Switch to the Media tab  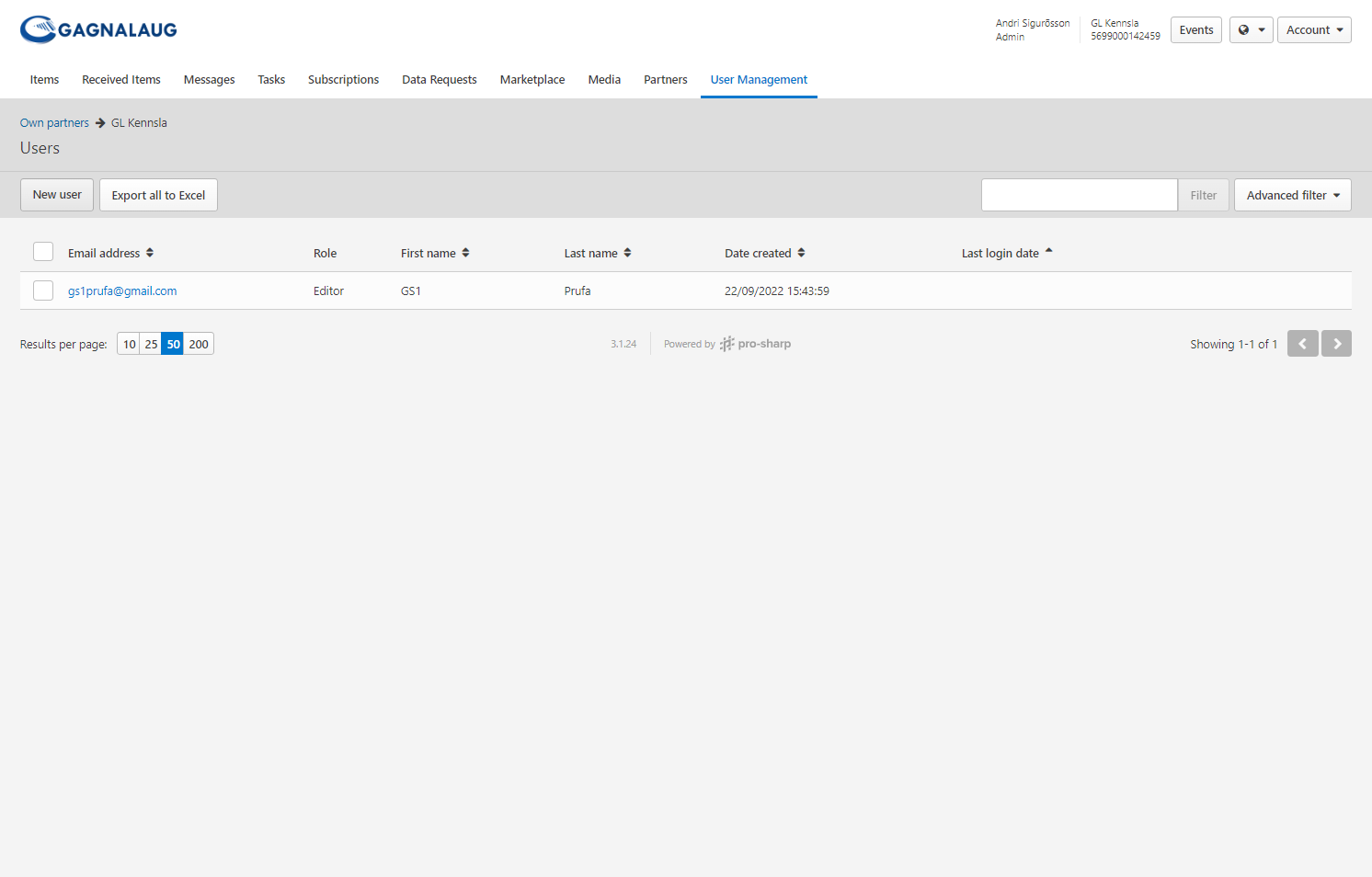click(604, 79)
